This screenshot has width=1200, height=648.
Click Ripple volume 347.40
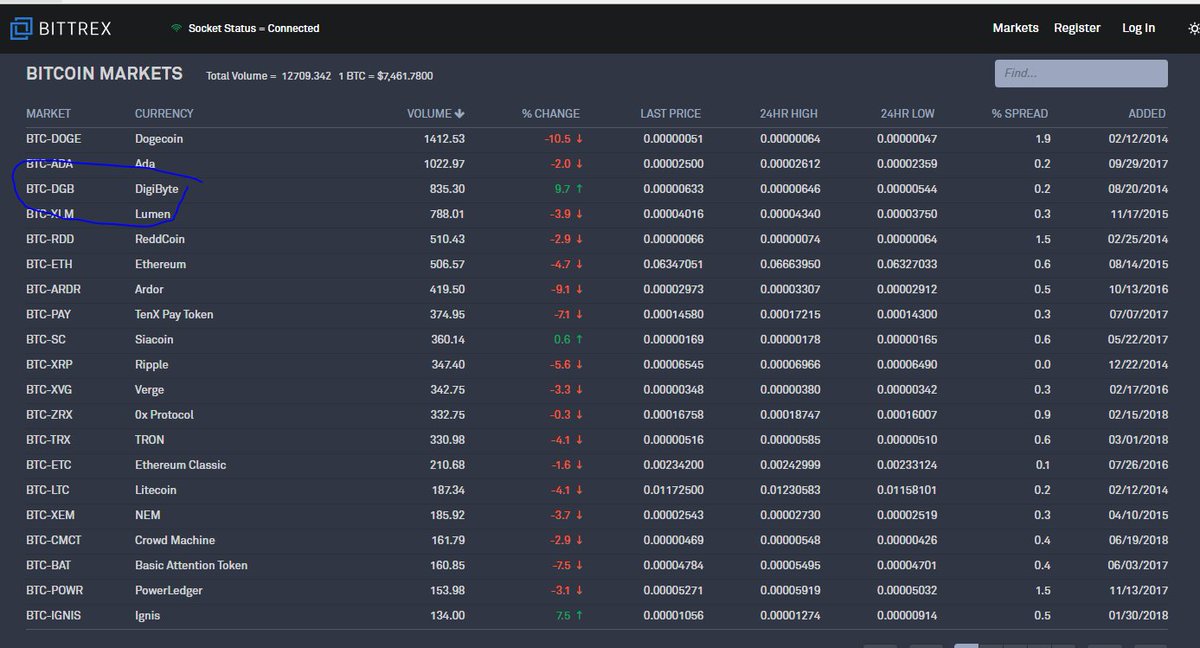[448, 365]
